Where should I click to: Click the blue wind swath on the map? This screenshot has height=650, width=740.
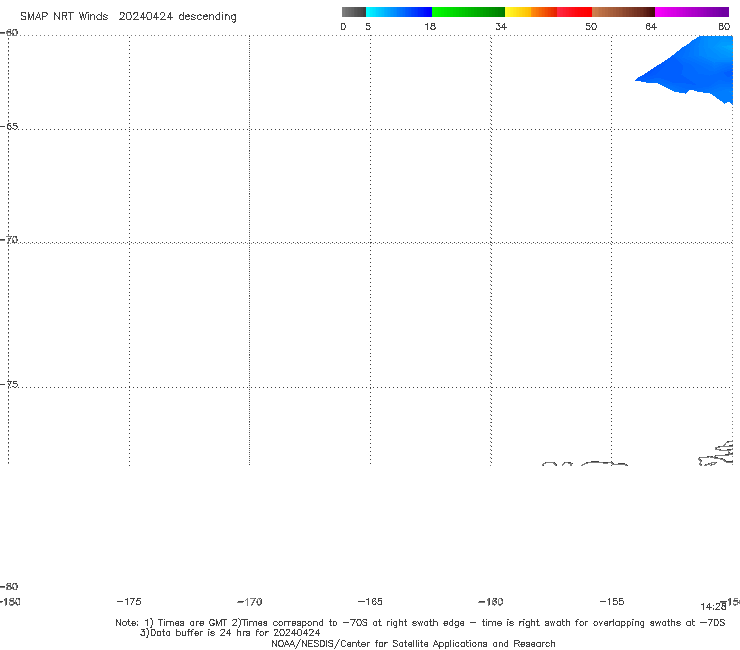point(696,68)
